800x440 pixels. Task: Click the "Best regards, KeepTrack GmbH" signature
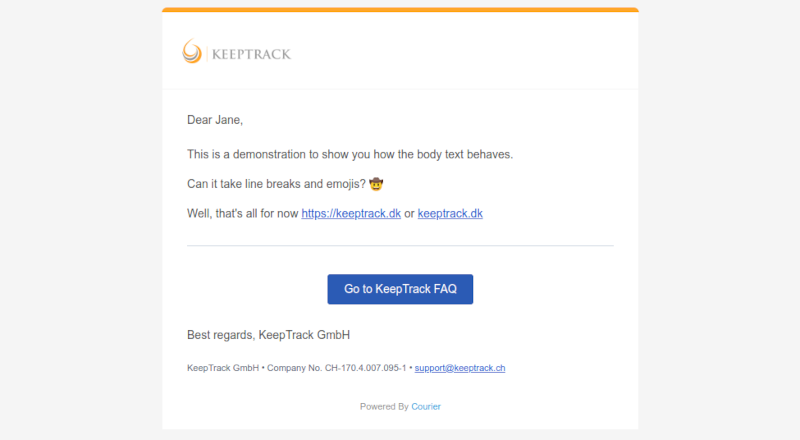click(x=268, y=335)
